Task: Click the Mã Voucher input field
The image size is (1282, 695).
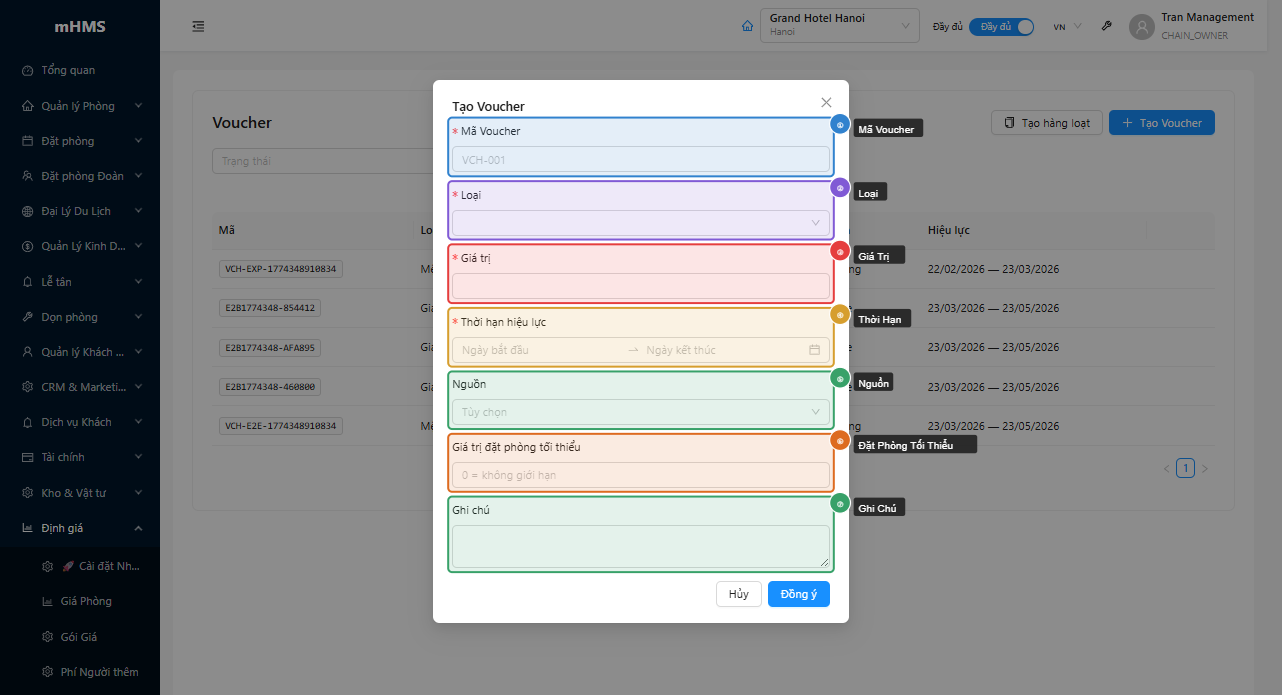Action: tap(640, 160)
